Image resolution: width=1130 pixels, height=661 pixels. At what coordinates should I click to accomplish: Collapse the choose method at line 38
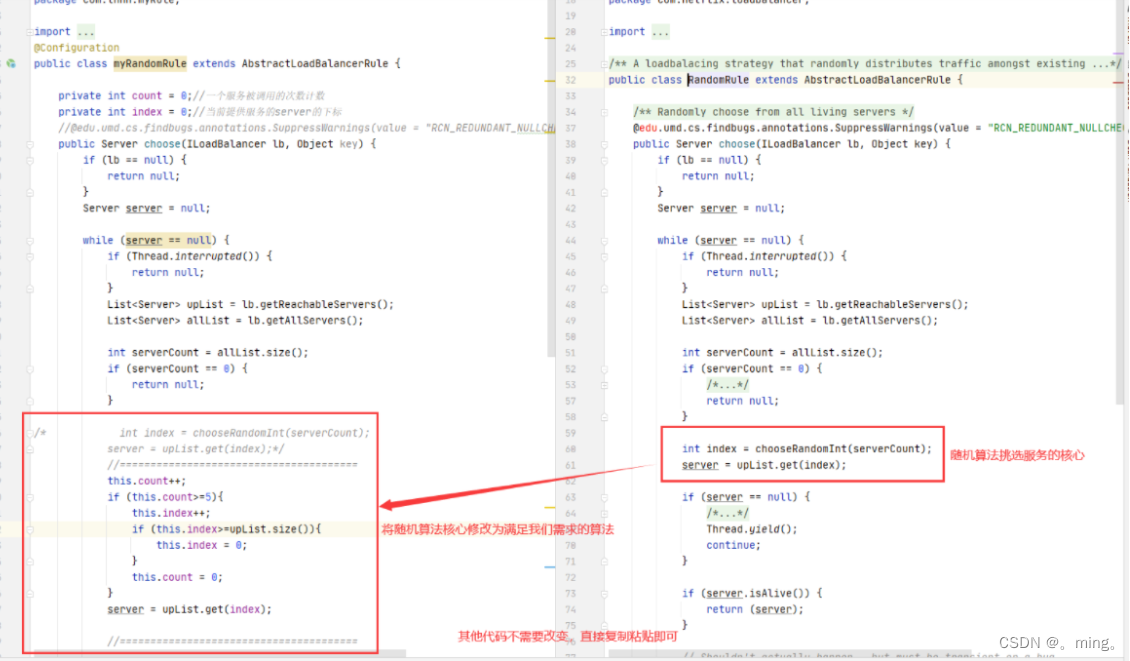coord(605,144)
